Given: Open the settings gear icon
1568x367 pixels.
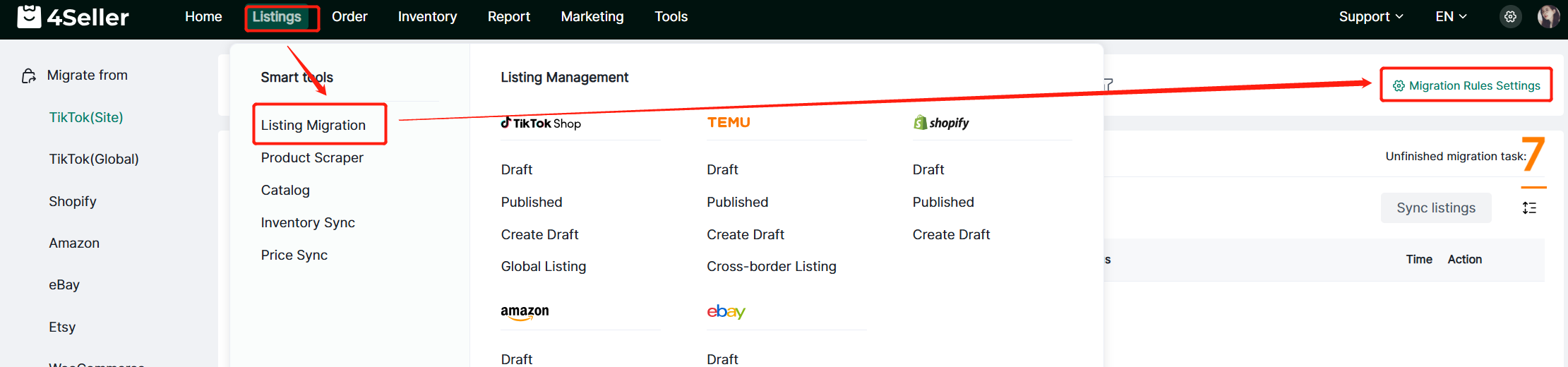Looking at the screenshot, I should (x=1510, y=17).
